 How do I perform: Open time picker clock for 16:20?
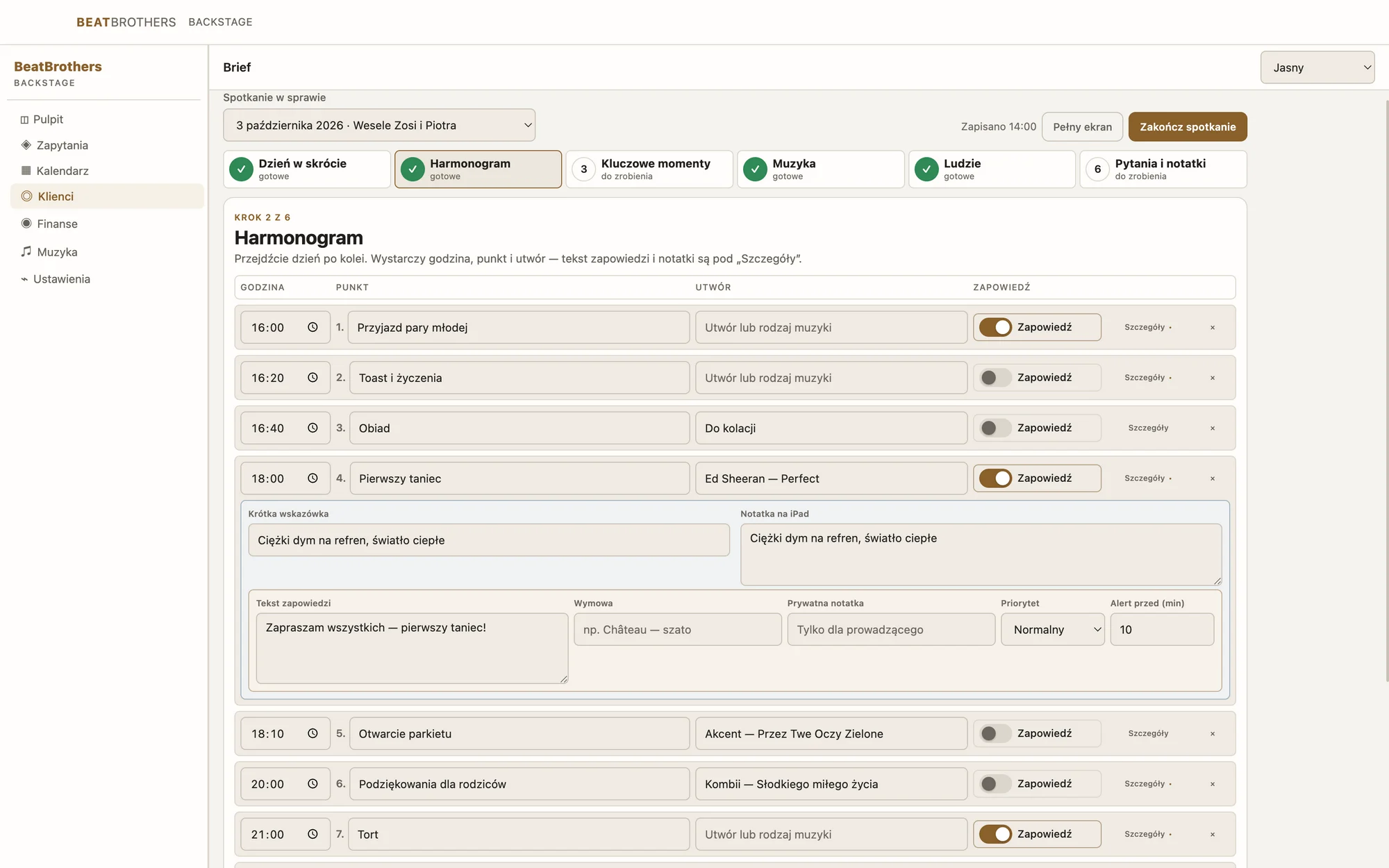pyautogui.click(x=313, y=378)
